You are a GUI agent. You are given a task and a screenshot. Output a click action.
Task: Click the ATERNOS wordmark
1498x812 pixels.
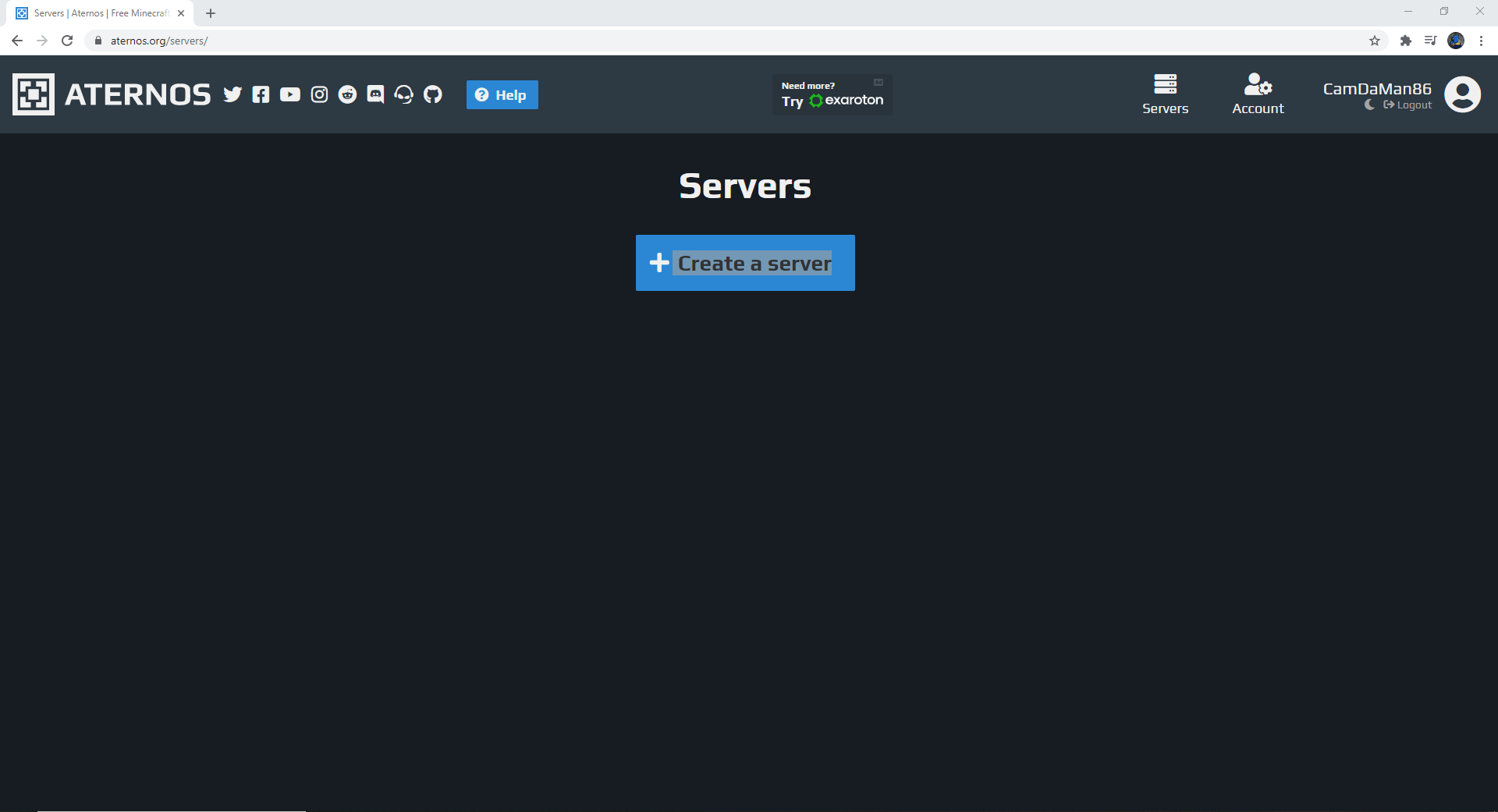point(138,94)
